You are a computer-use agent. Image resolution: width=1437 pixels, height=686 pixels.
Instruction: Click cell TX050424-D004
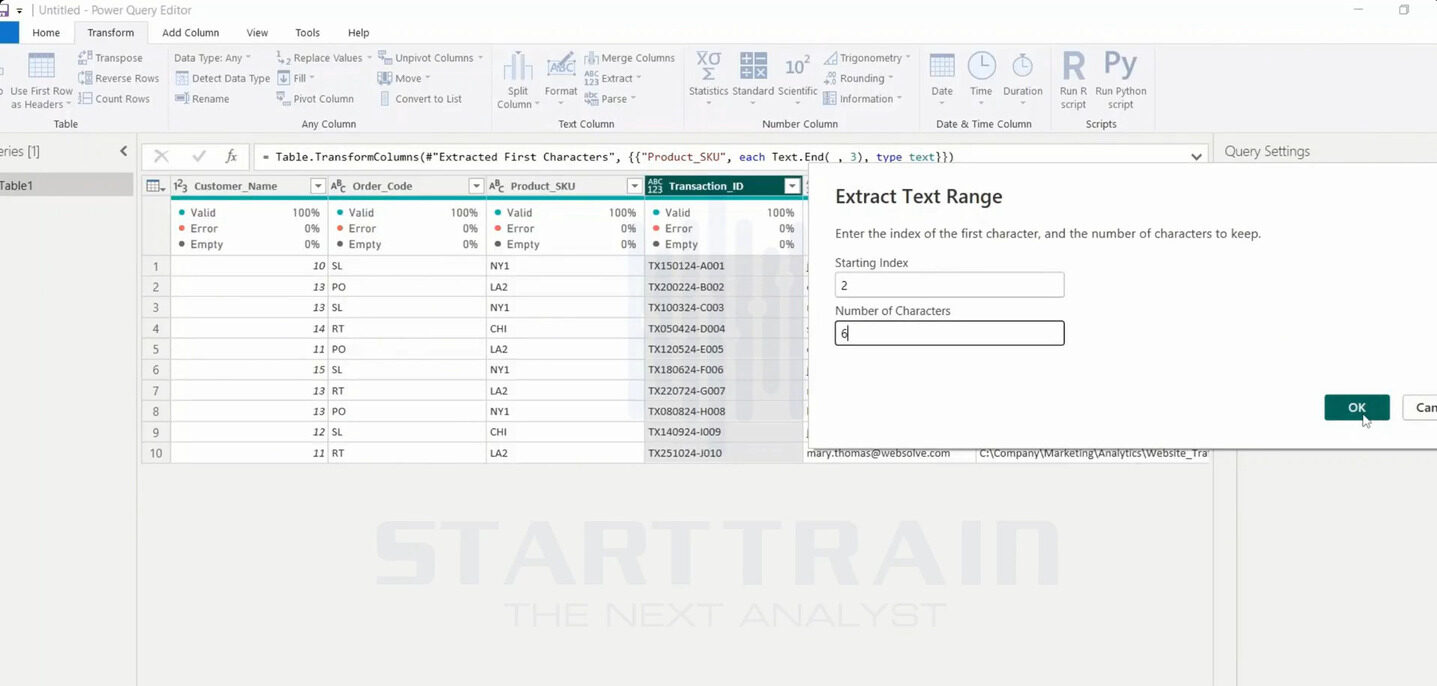(724, 328)
